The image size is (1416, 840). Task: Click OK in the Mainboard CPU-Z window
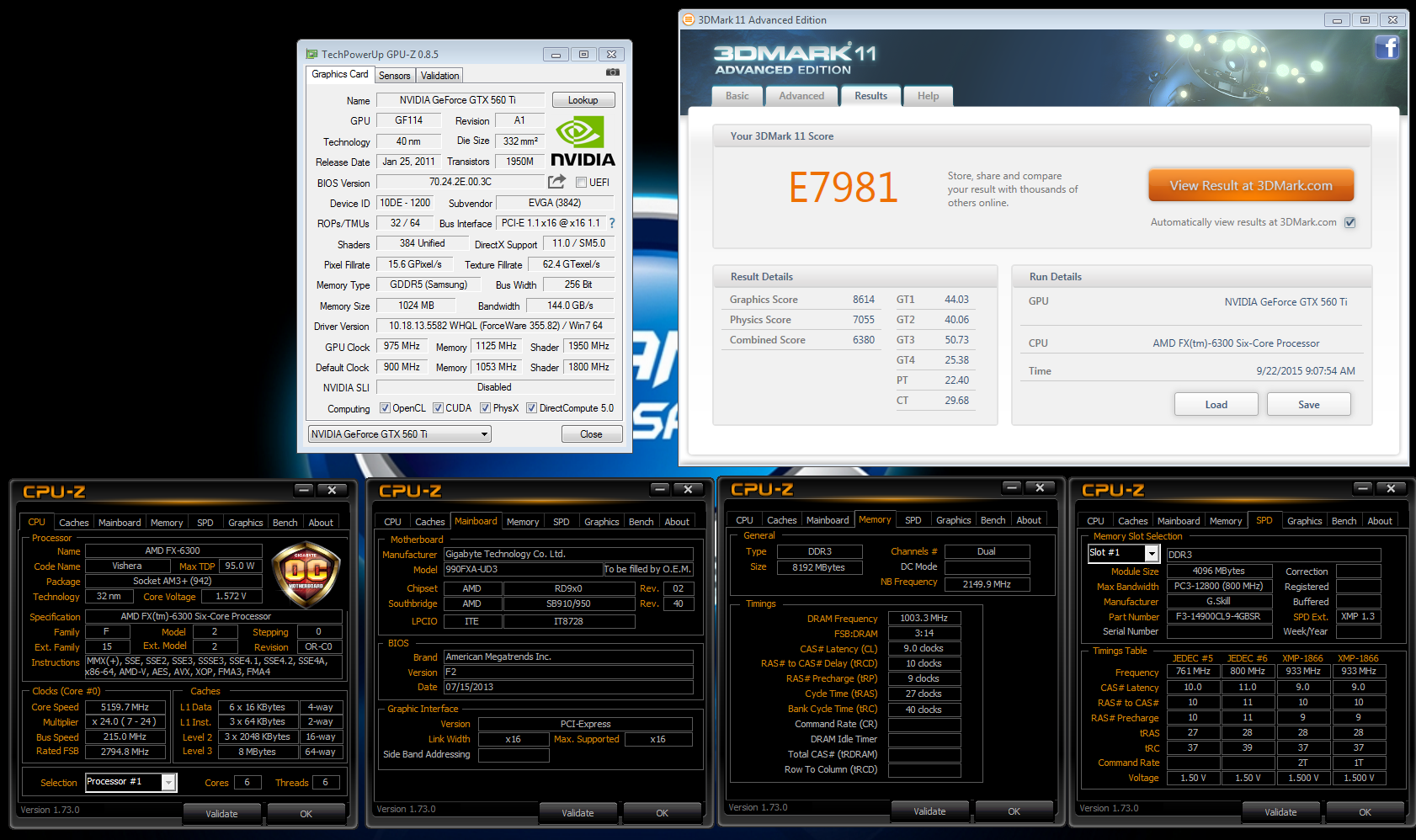(x=663, y=813)
